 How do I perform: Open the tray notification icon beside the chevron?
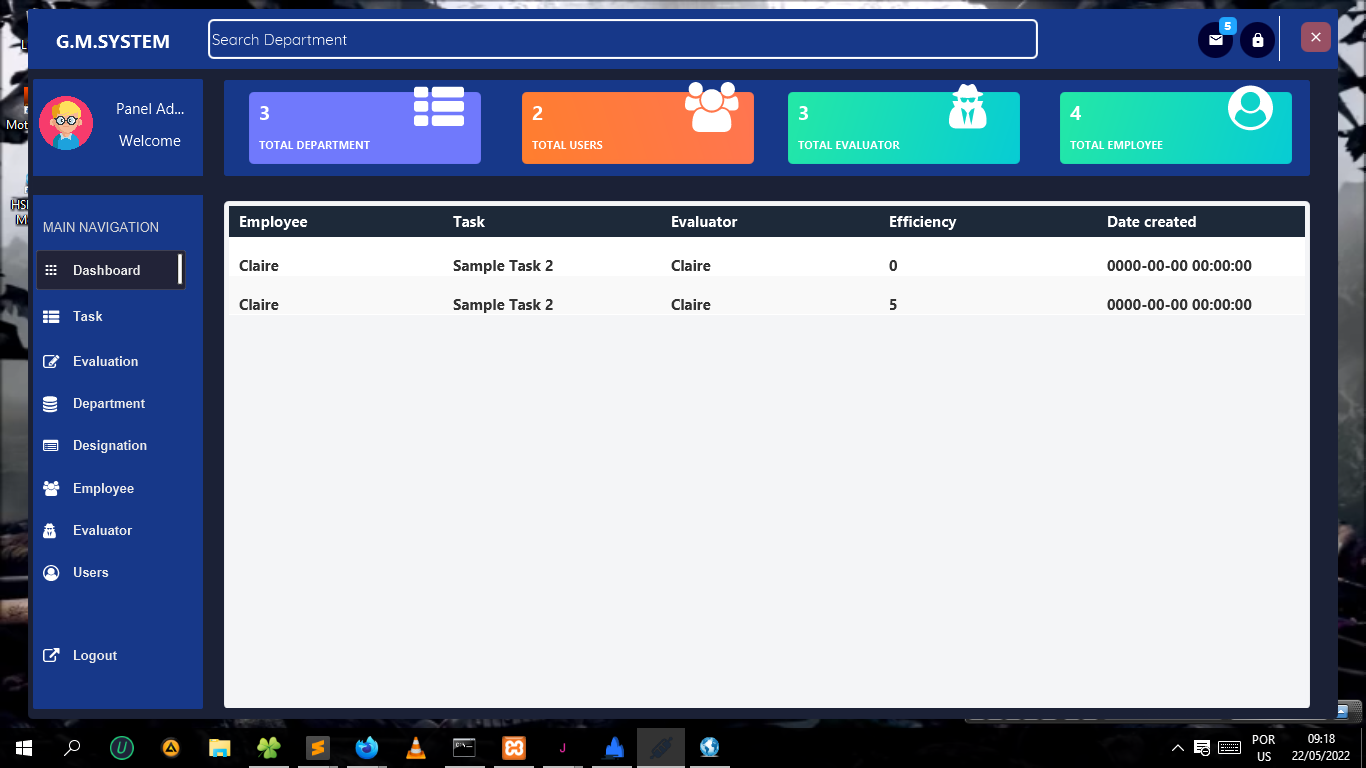1203,747
